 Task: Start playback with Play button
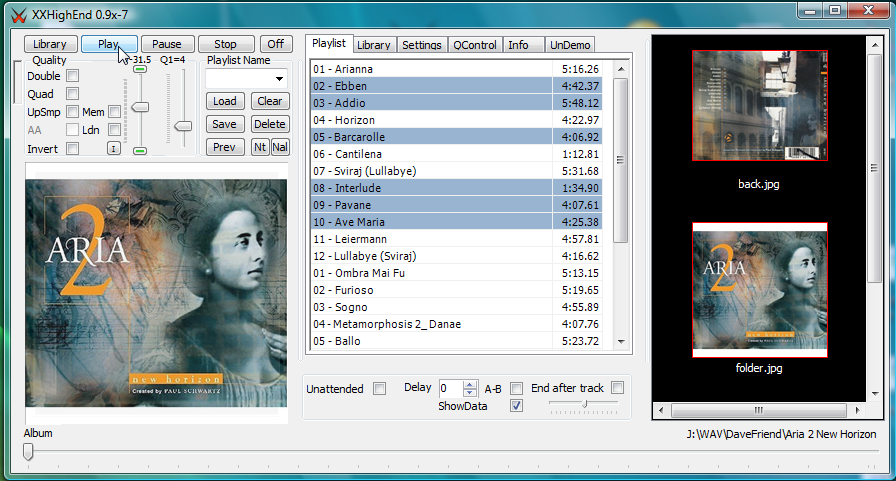click(x=109, y=44)
